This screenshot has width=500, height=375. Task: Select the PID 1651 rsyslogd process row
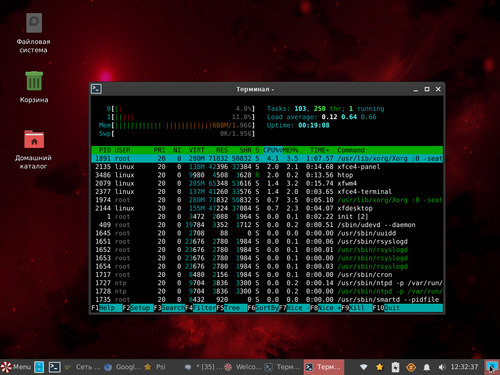click(x=267, y=242)
